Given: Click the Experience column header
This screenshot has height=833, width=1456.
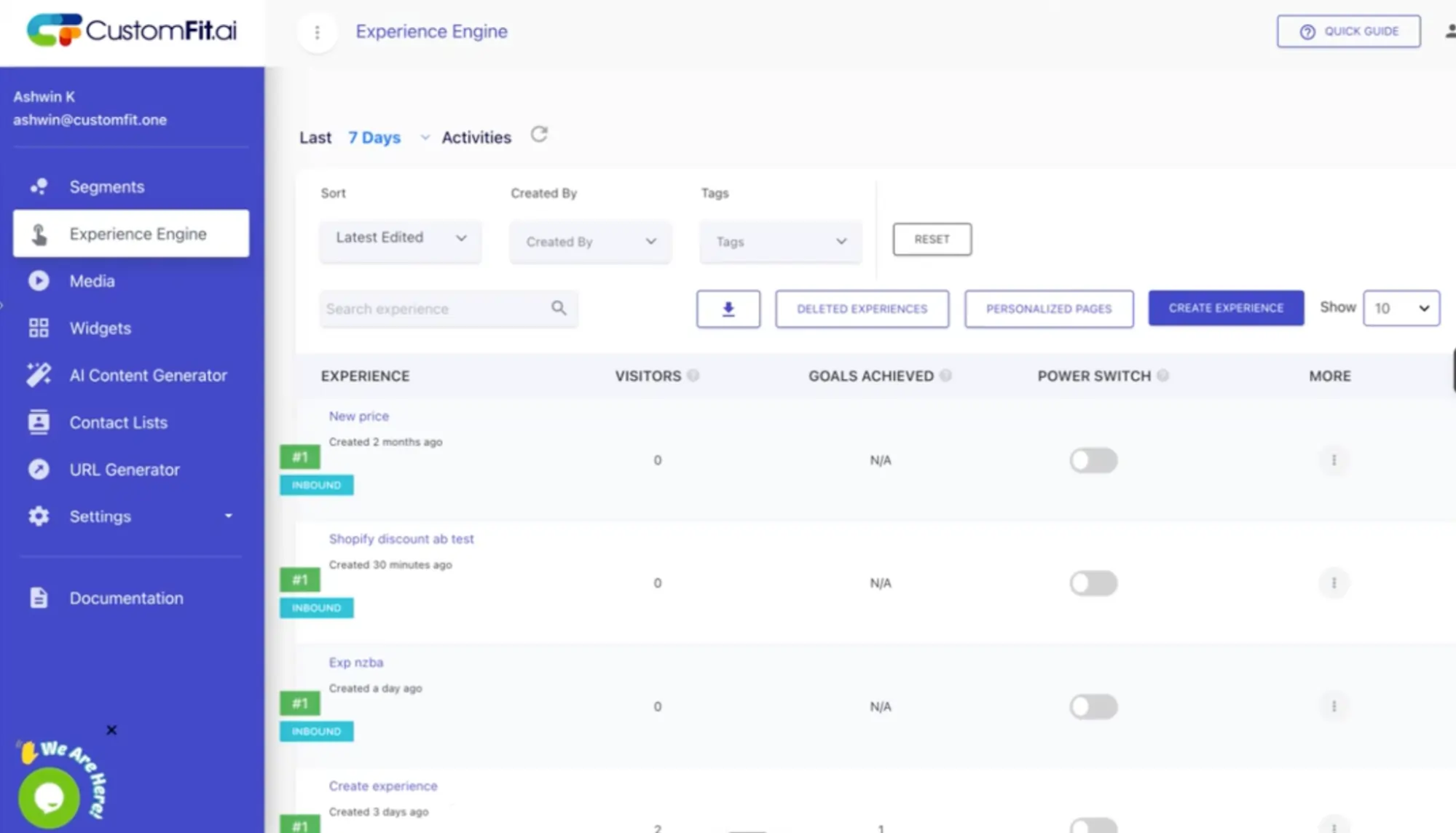Looking at the screenshot, I should point(365,376).
